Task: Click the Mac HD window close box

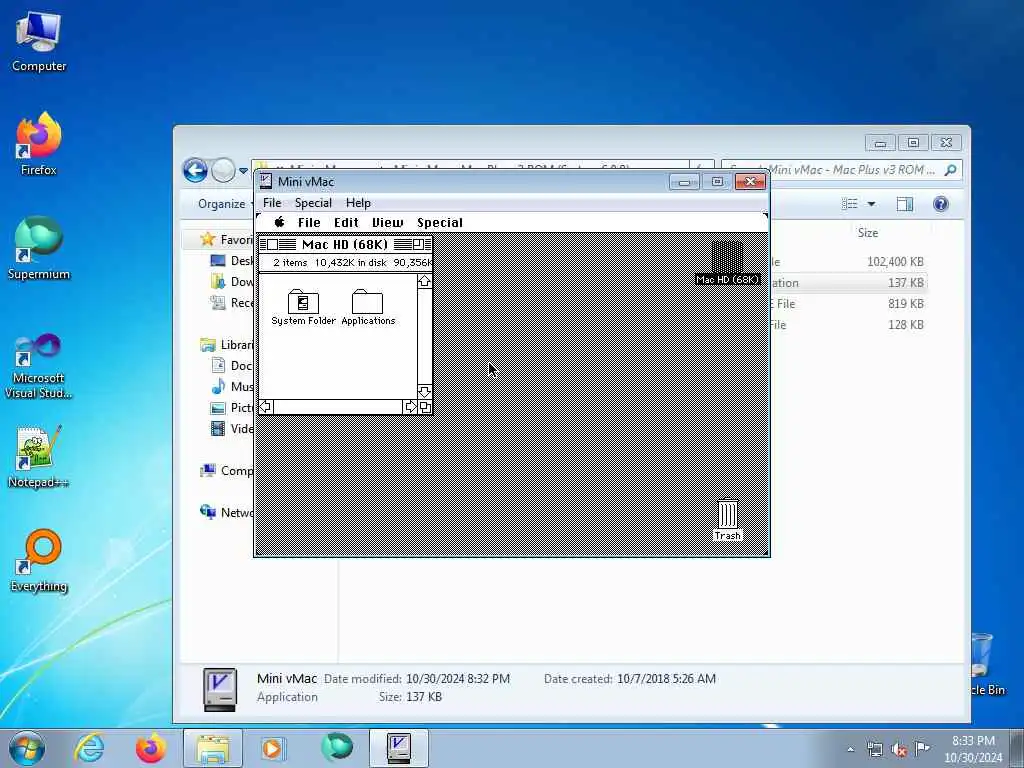Action: (x=272, y=244)
